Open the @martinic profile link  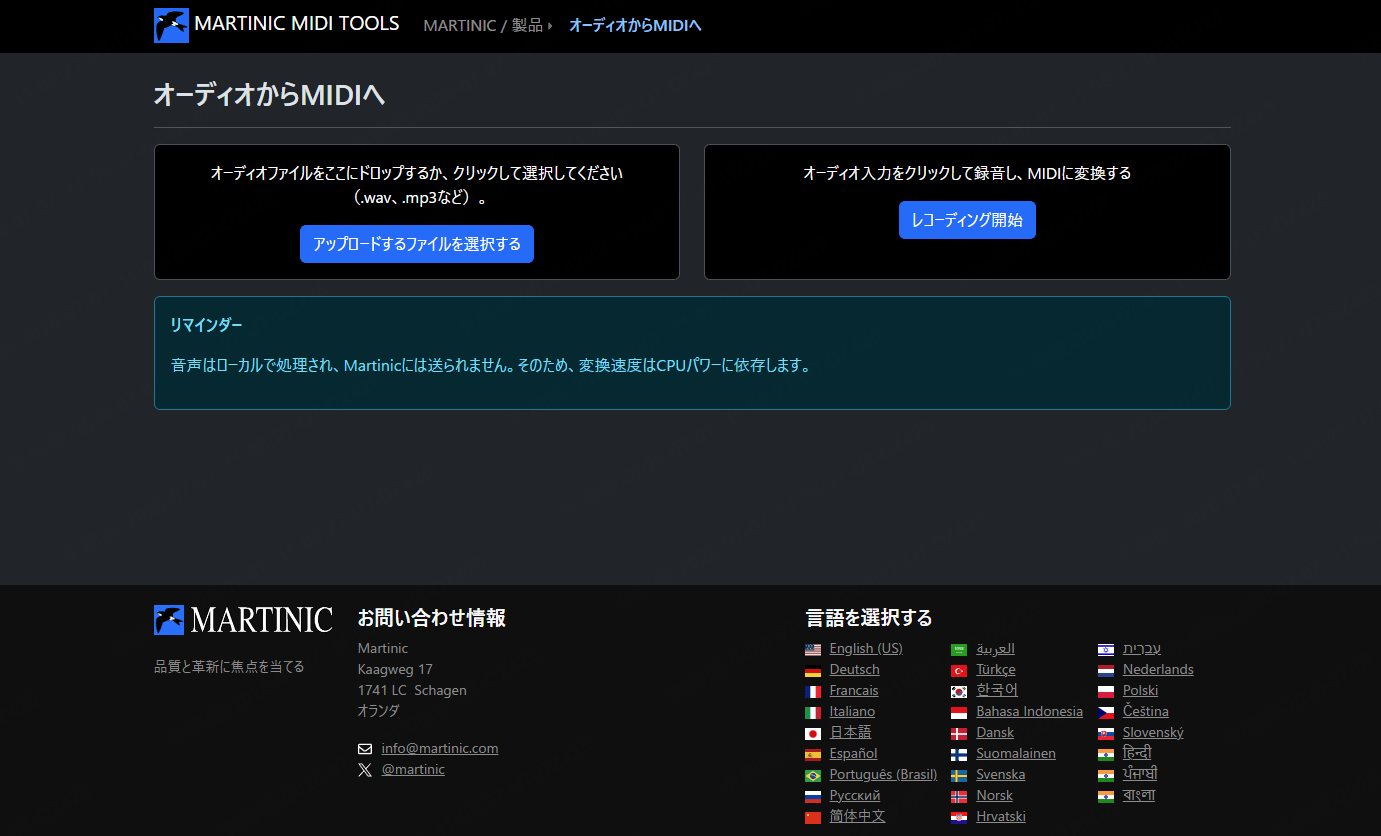[x=413, y=769]
